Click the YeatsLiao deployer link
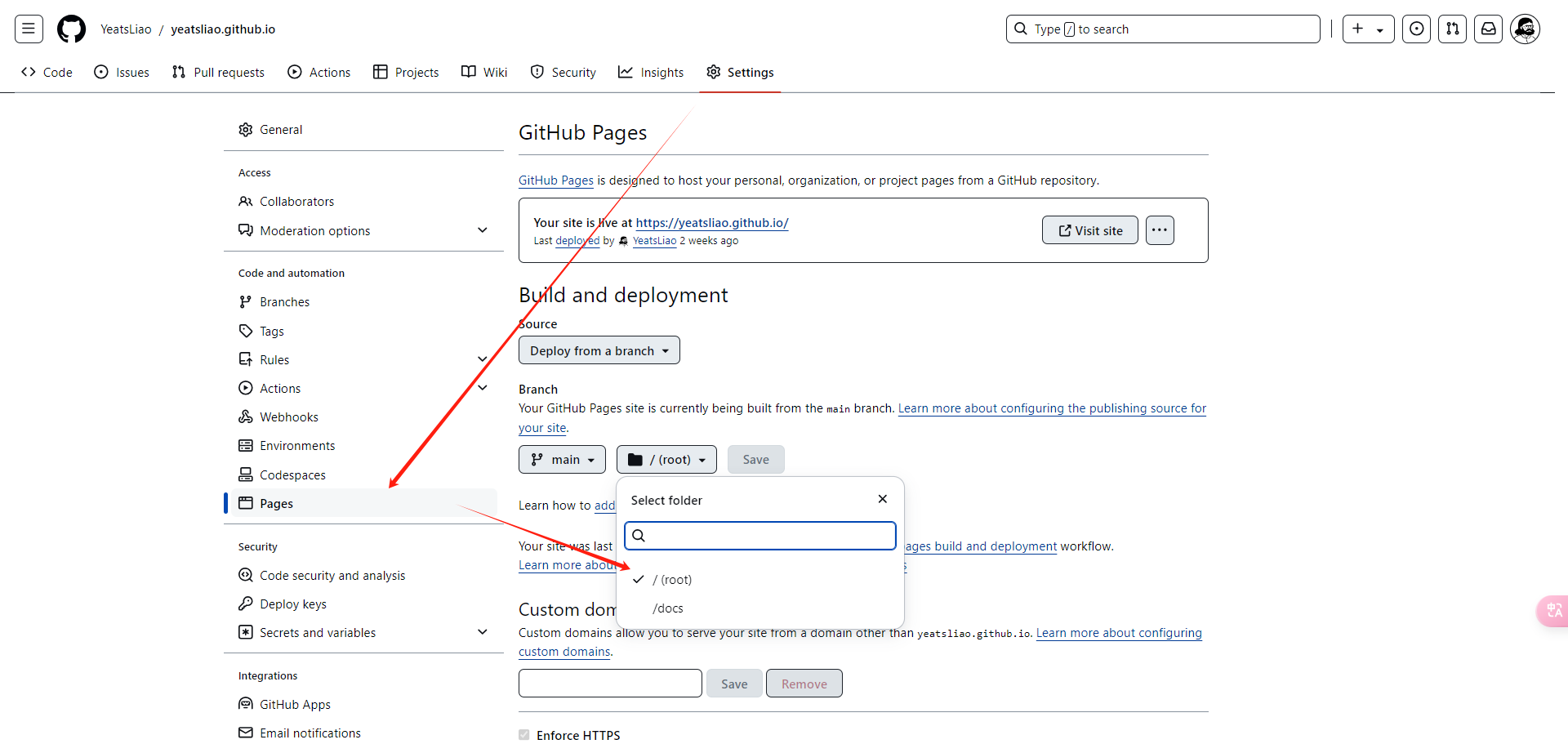 click(654, 241)
